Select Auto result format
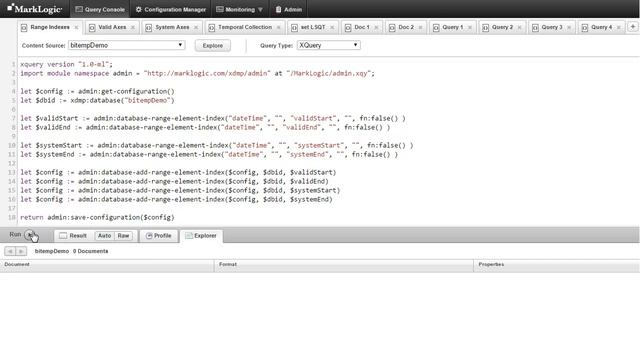The image size is (640, 360). coord(104,236)
